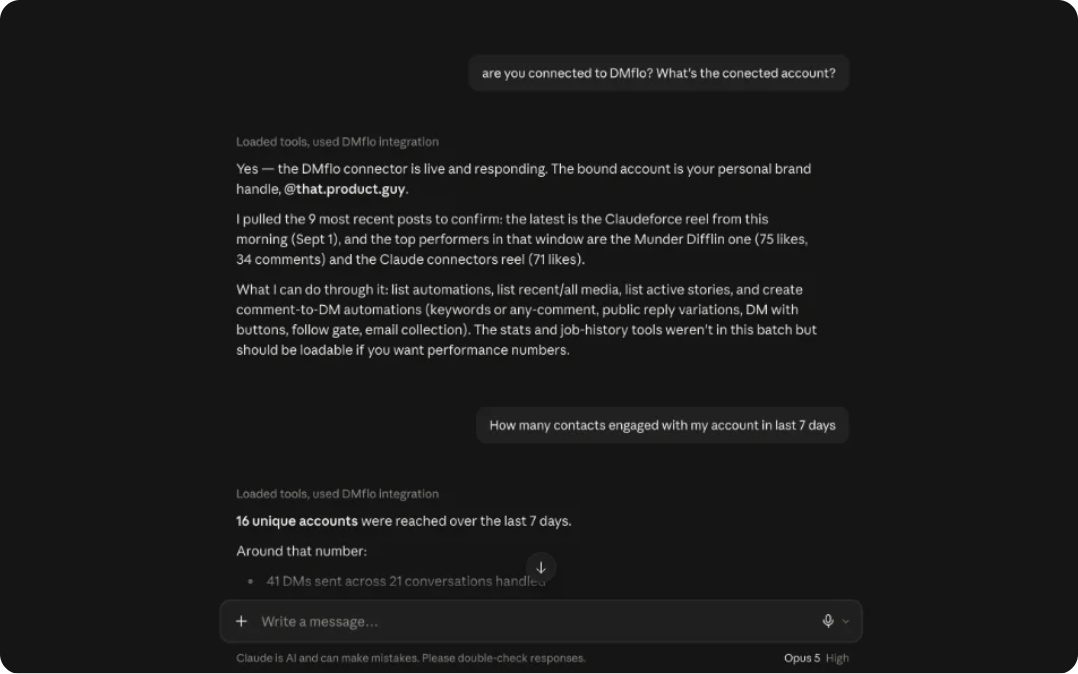Click the paragraph starting 'What I can do'
Viewport: 1078px width, 674px height.
pos(526,320)
